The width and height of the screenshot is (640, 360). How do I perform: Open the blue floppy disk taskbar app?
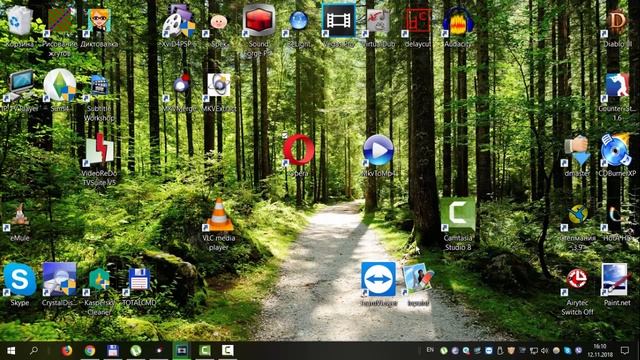tap(113, 351)
